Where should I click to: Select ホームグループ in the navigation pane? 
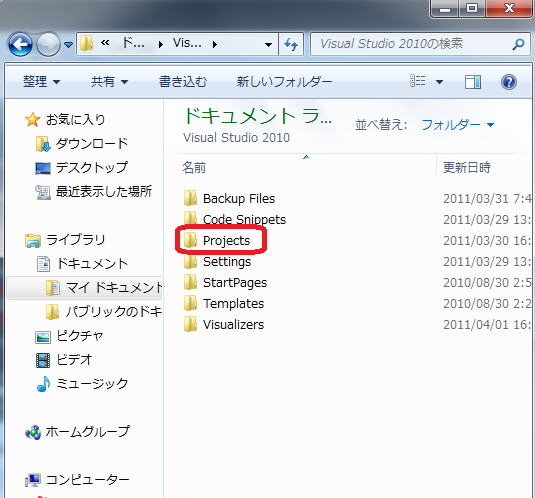(x=88, y=432)
